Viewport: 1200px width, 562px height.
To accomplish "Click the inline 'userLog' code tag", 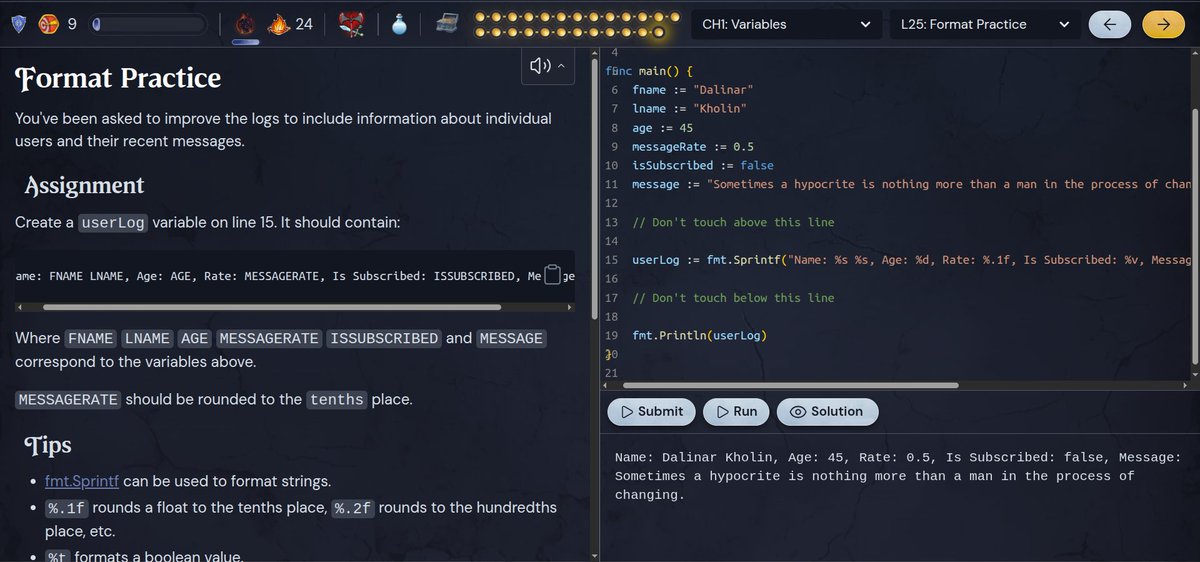I will coord(114,222).
